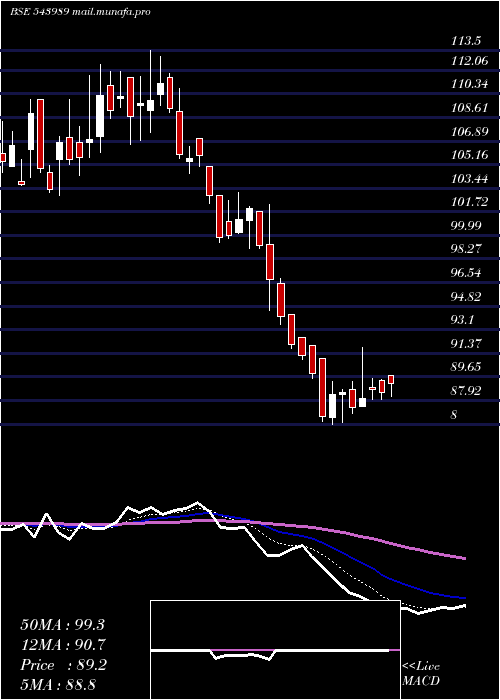Click the 50MA : 99.3 readout
The width and height of the screenshot is (500, 700).
63,625
